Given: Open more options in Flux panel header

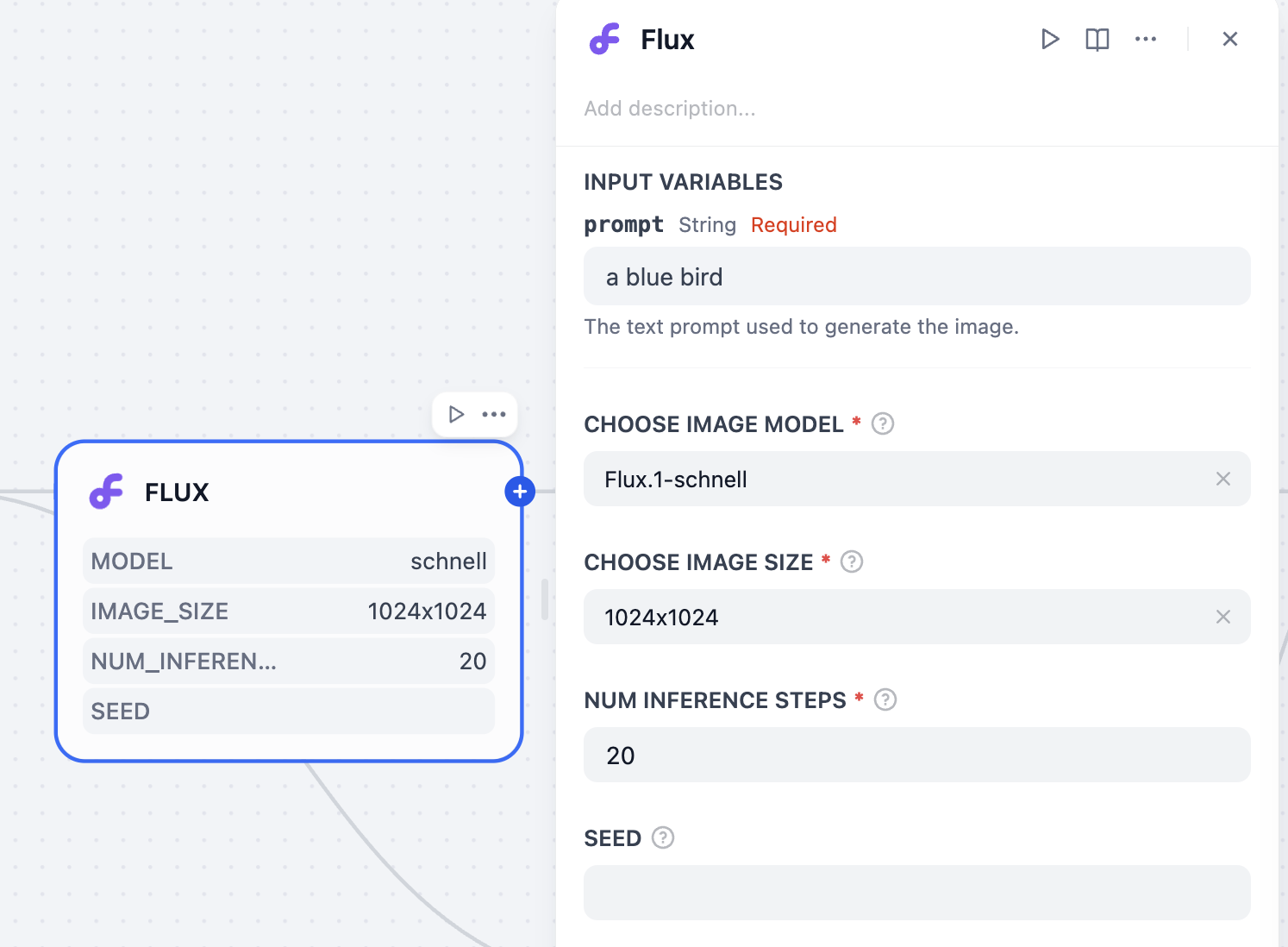Looking at the screenshot, I should (1146, 39).
